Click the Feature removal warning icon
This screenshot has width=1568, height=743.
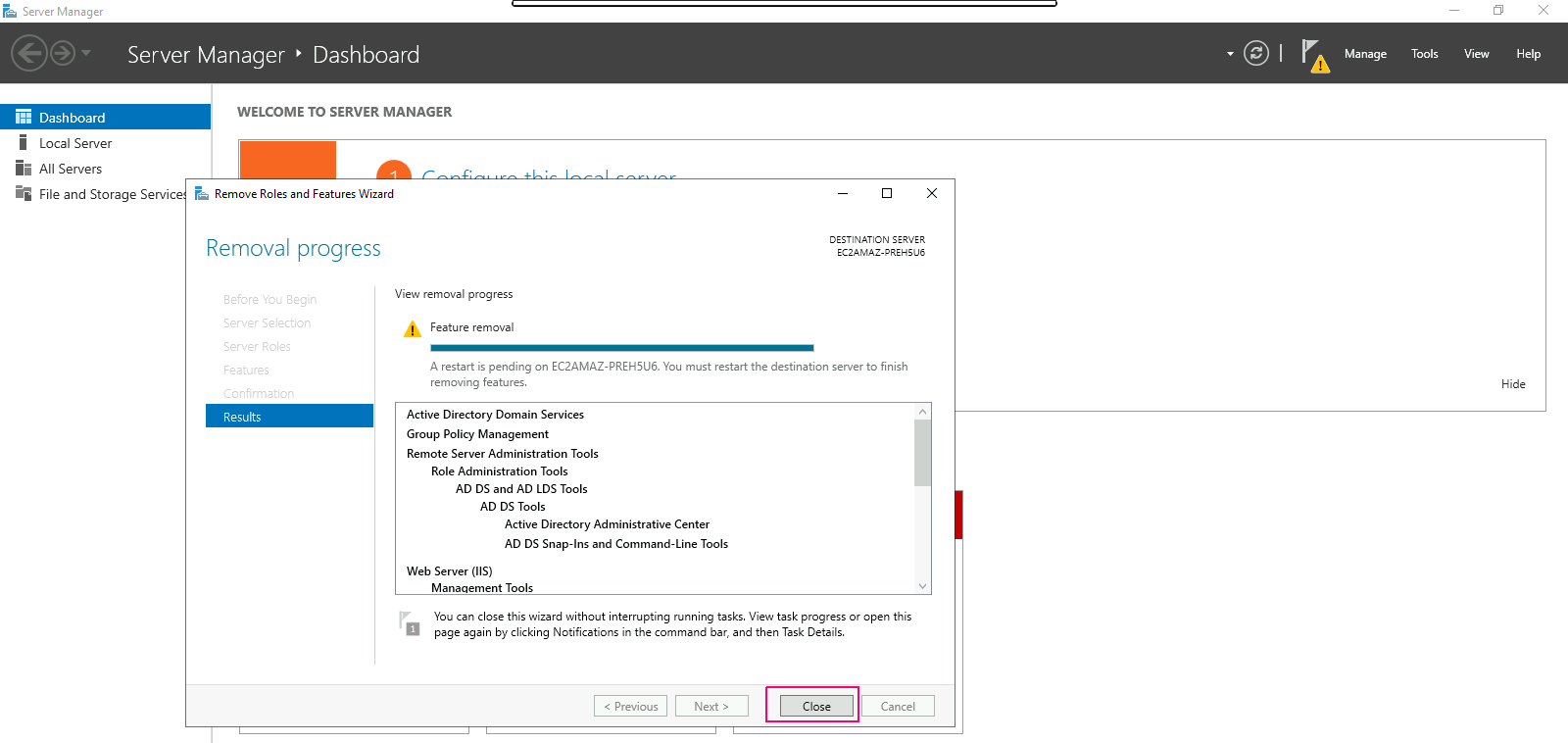pos(413,329)
